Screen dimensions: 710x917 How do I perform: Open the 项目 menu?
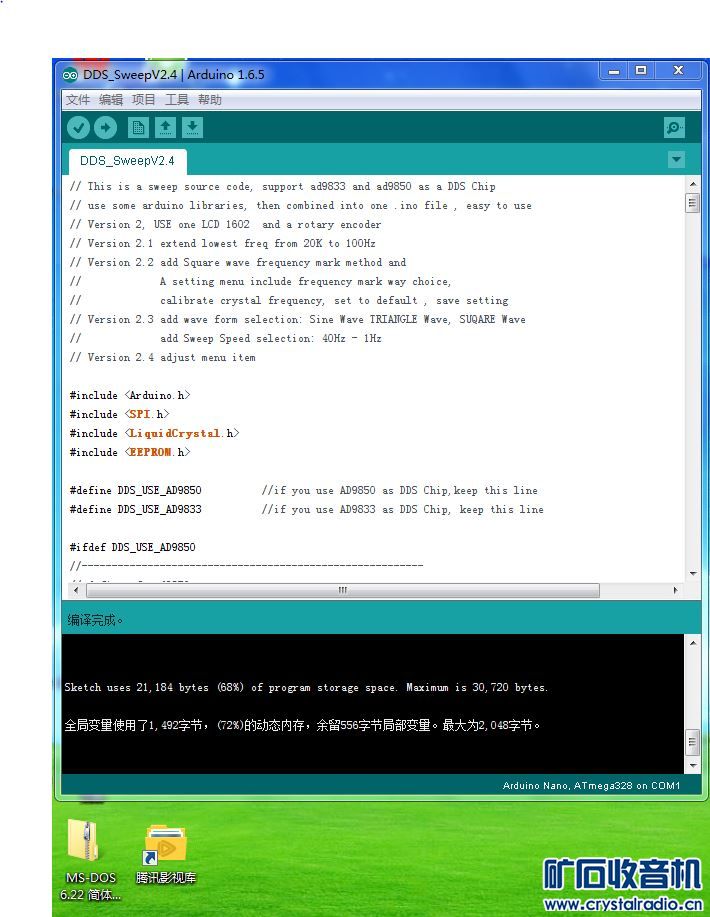point(143,99)
